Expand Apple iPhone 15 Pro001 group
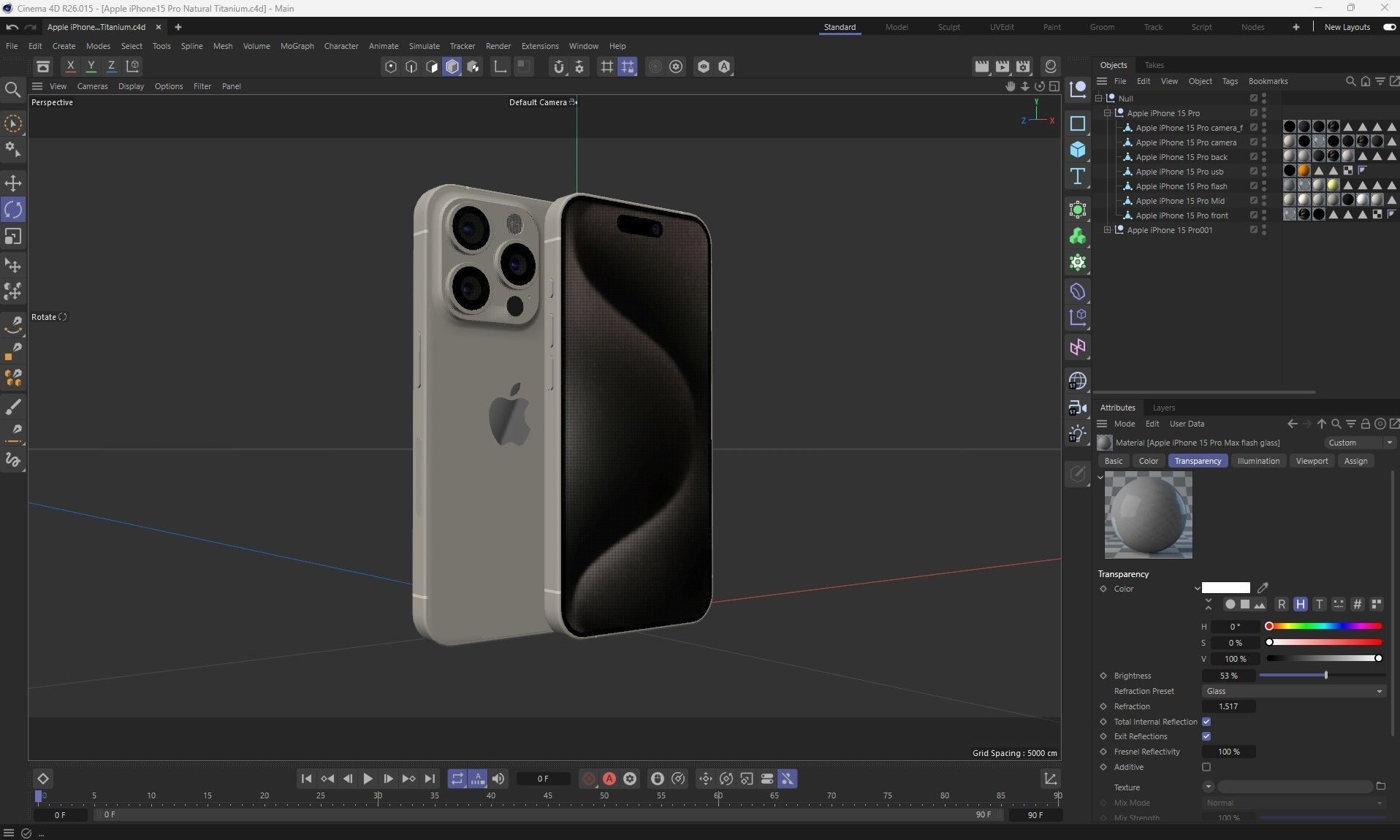Viewport: 1400px width, 840px height. pos(1107,230)
